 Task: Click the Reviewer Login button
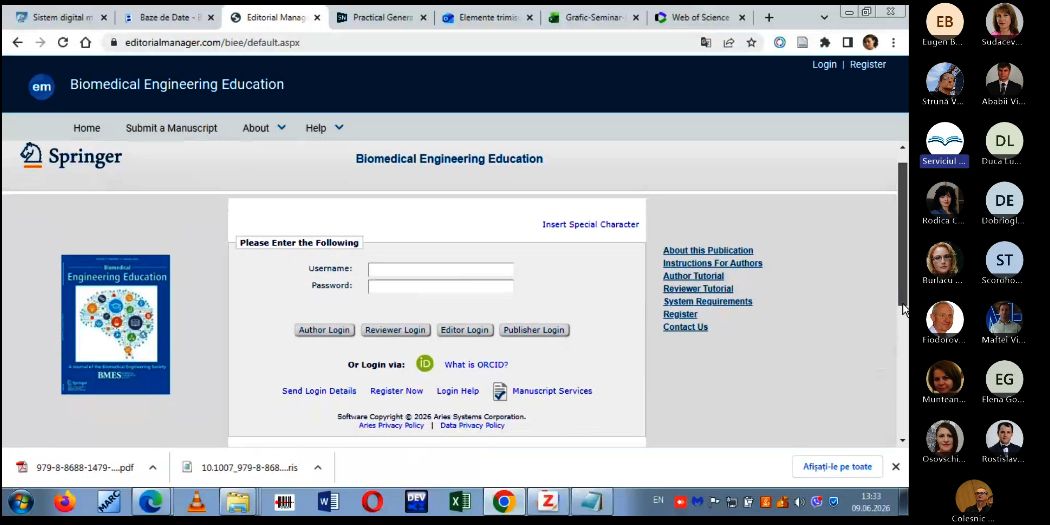click(x=395, y=330)
